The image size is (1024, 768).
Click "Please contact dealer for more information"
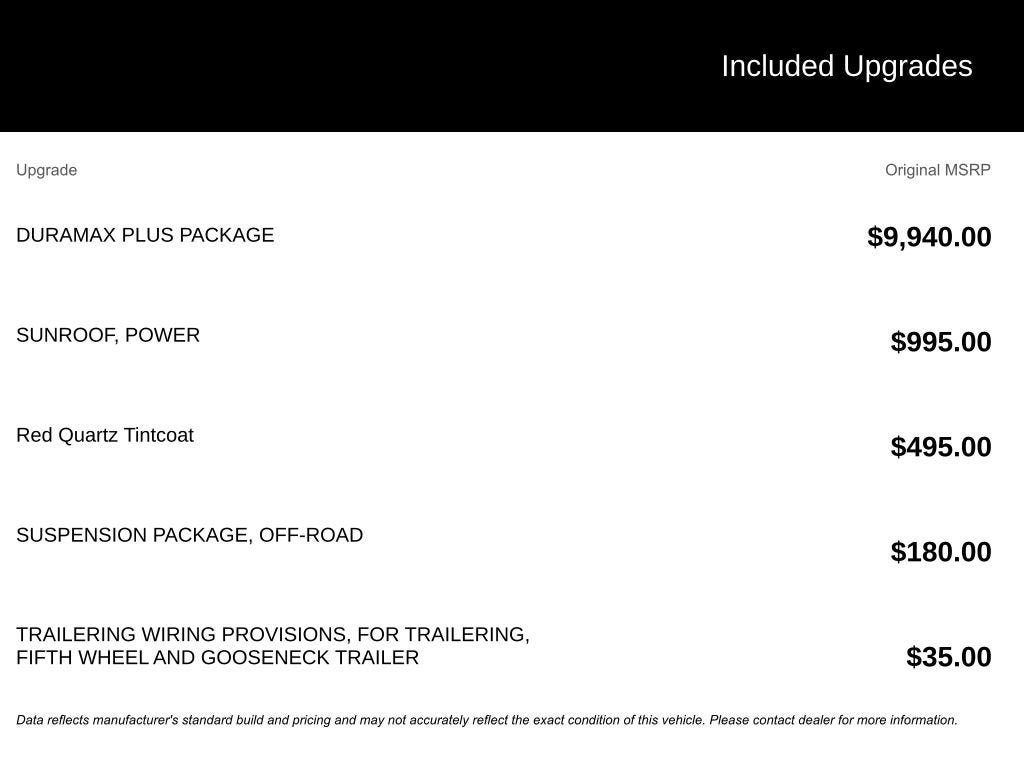point(833,720)
